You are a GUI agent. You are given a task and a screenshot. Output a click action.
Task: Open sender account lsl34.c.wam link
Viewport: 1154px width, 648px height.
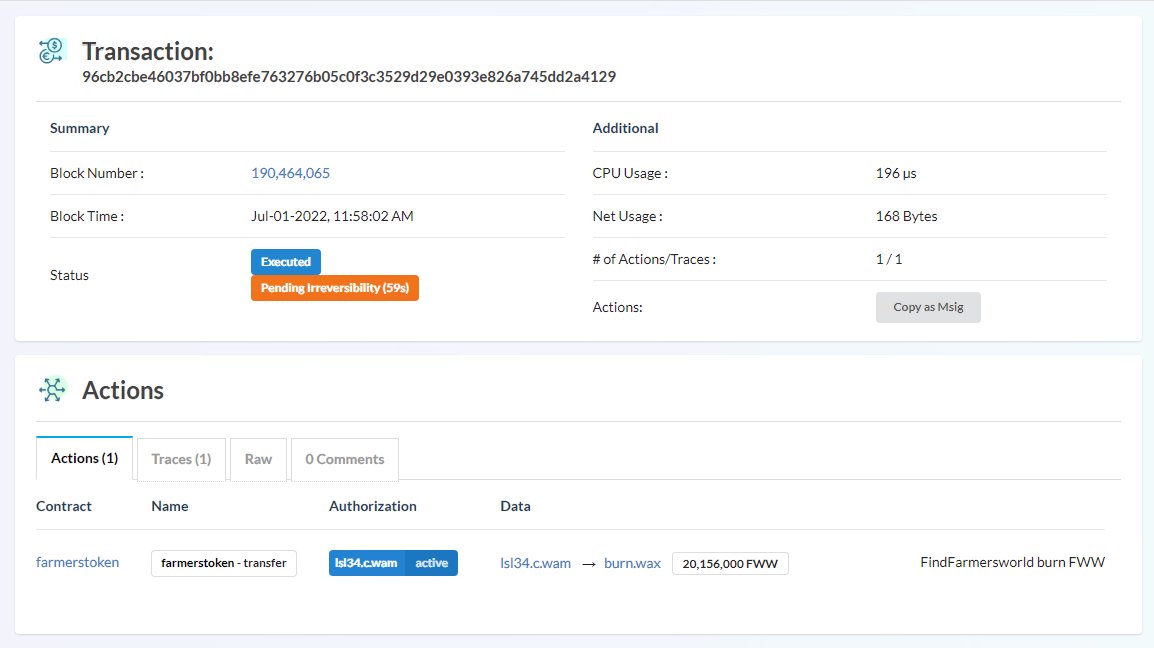pyautogui.click(x=535, y=563)
